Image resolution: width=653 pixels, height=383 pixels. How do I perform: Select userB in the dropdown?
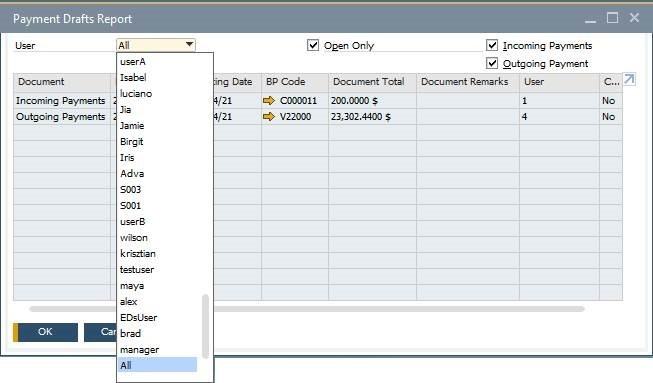tap(157, 222)
